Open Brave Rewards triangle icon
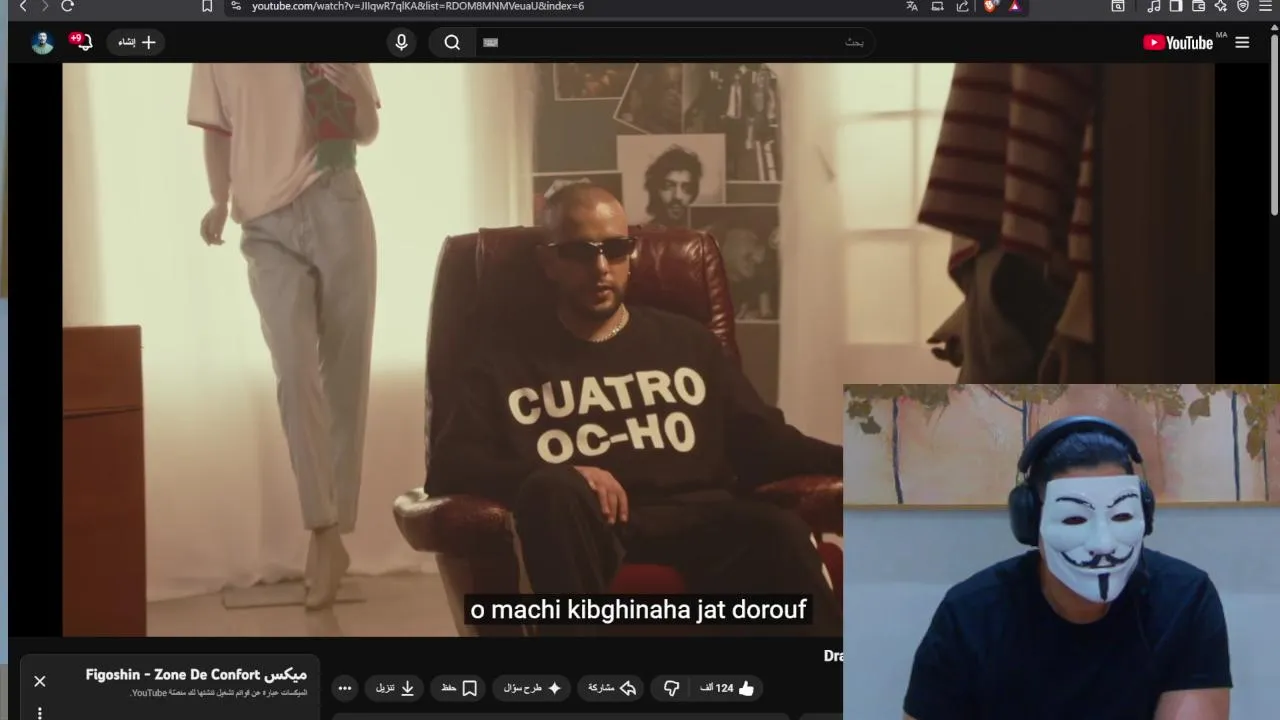Screen dimensions: 1280x720 [x=1014, y=6]
